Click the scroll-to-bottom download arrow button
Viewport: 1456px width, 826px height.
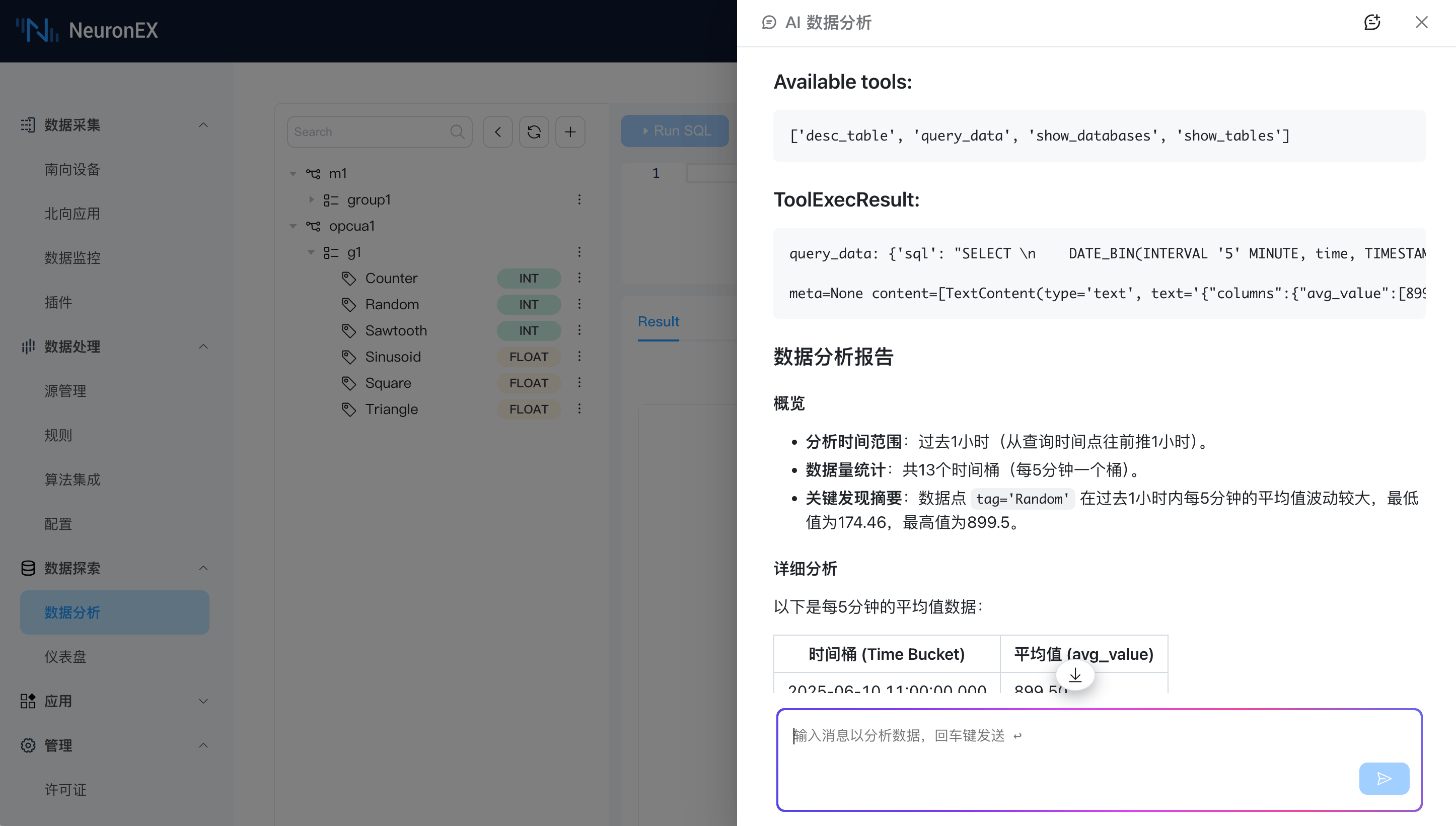pyautogui.click(x=1075, y=676)
